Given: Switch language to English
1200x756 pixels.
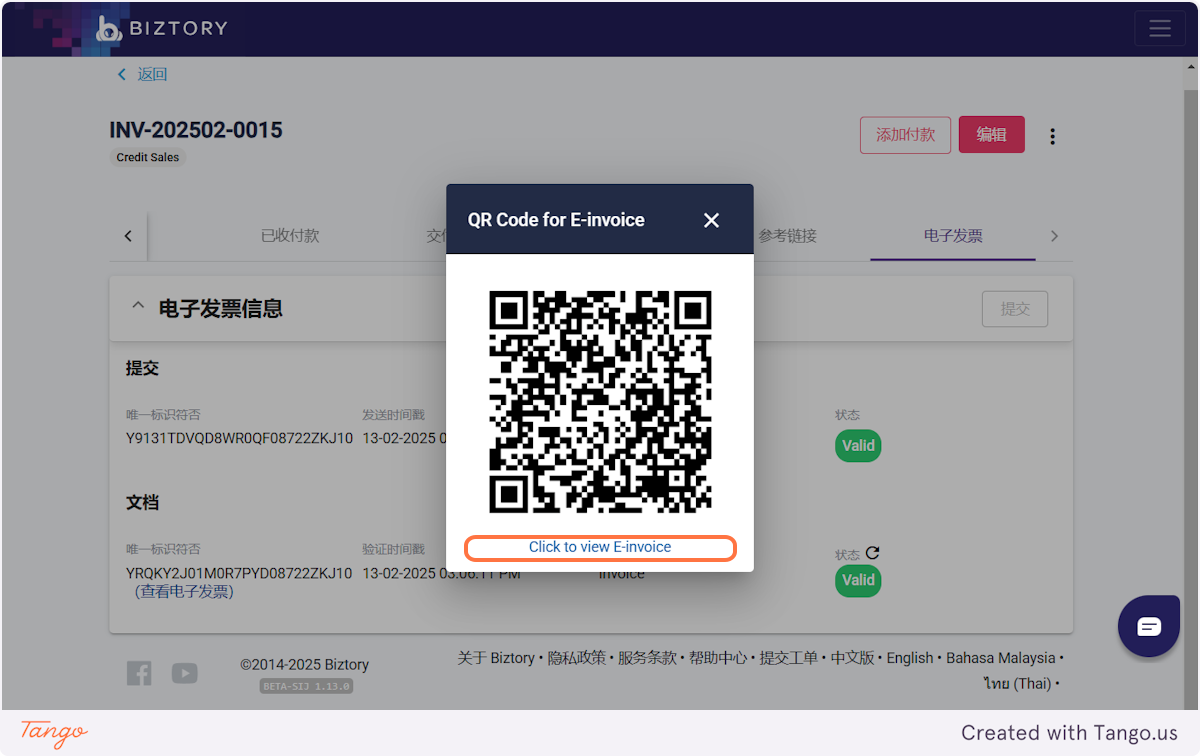Looking at the screenshot, I should point(910,658).
